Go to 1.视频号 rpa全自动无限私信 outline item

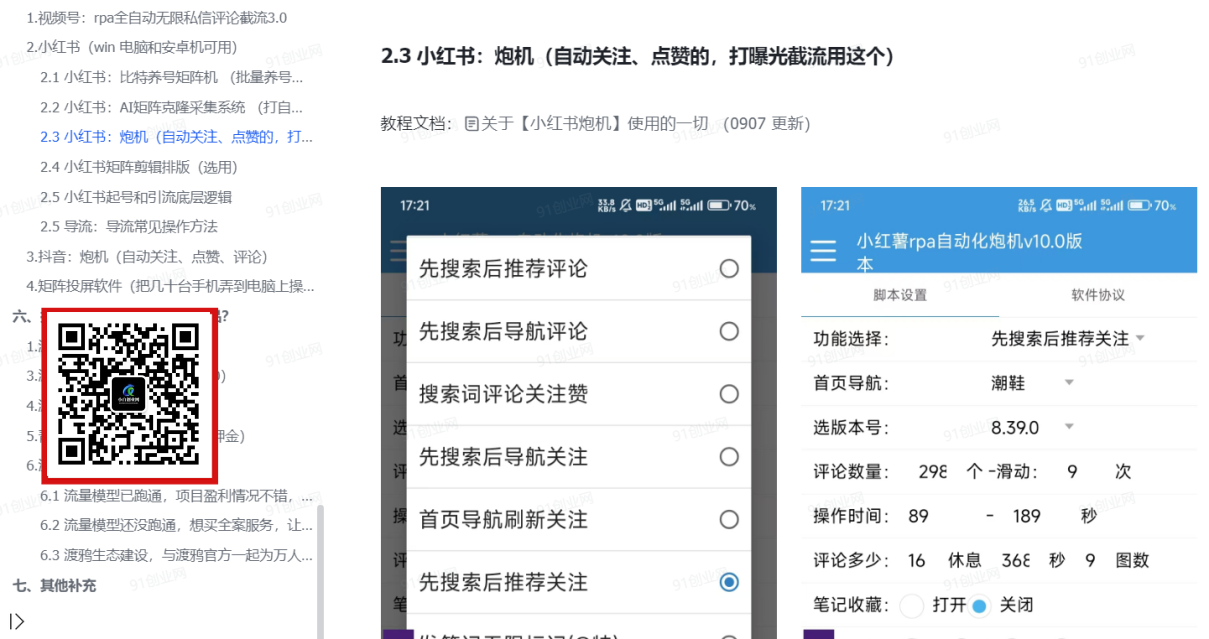click(x=157, y=17)
